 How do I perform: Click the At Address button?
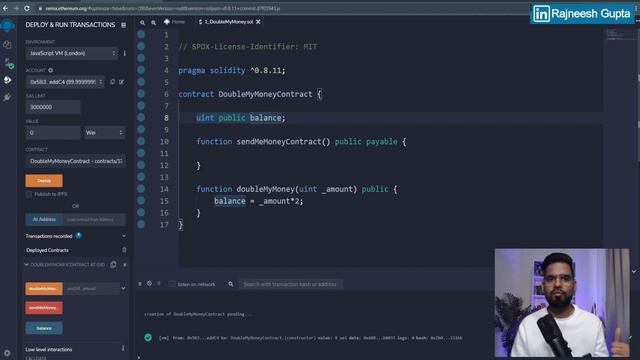click(44, 220)
